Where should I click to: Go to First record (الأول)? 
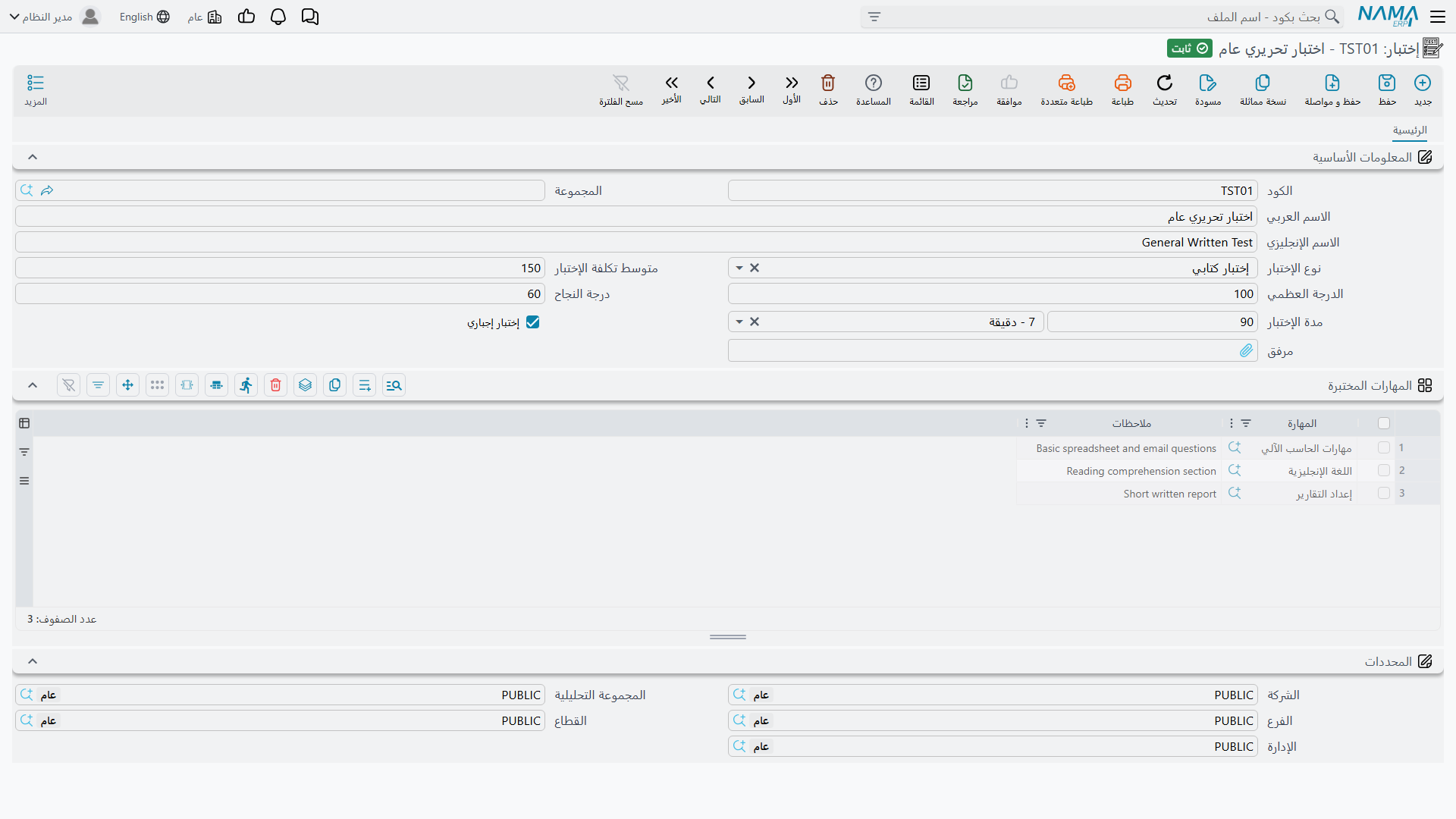click(792, 89)
